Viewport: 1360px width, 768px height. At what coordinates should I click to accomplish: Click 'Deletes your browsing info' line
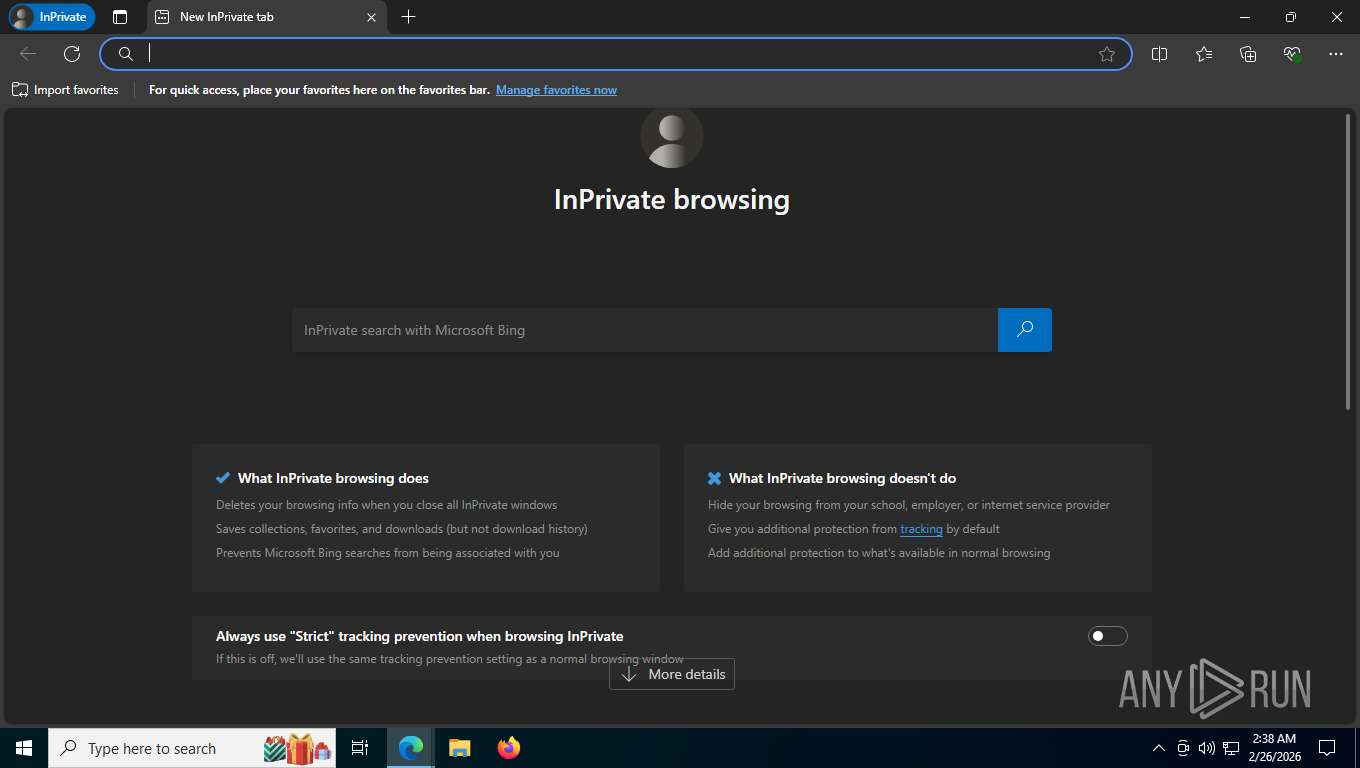pos(387,505)
